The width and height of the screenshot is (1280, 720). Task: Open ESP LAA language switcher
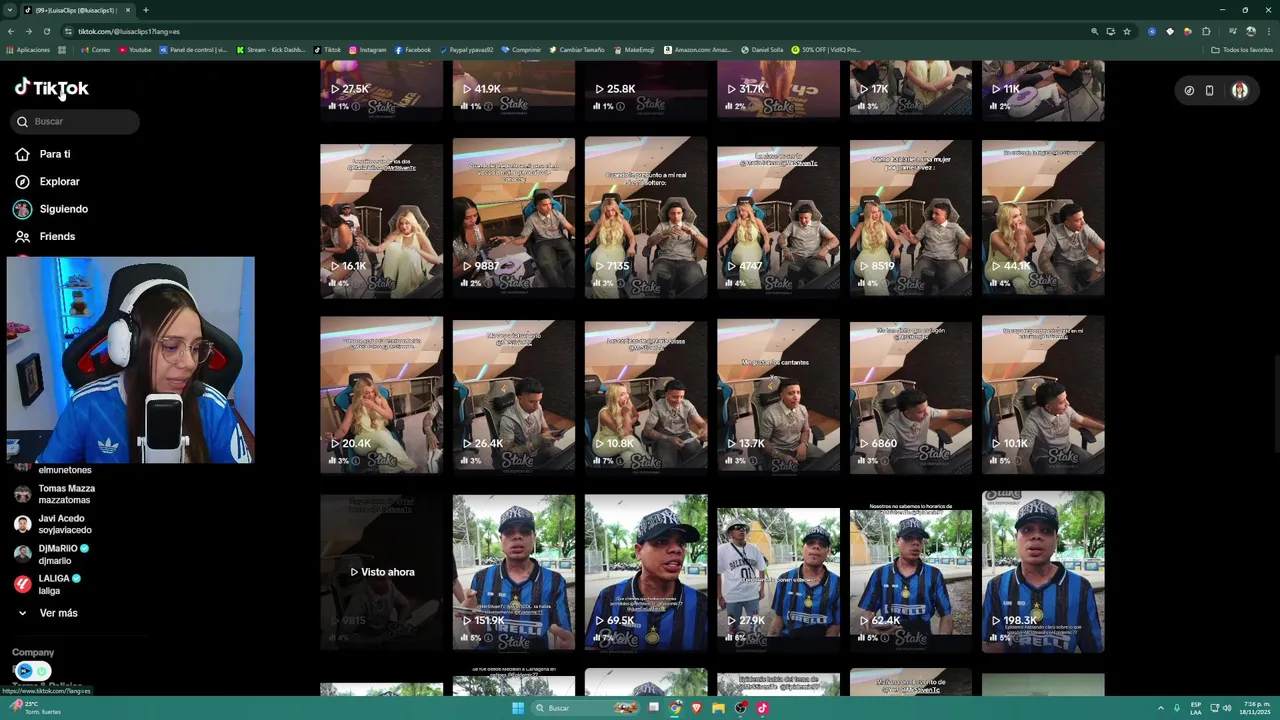coord(1196,708)
